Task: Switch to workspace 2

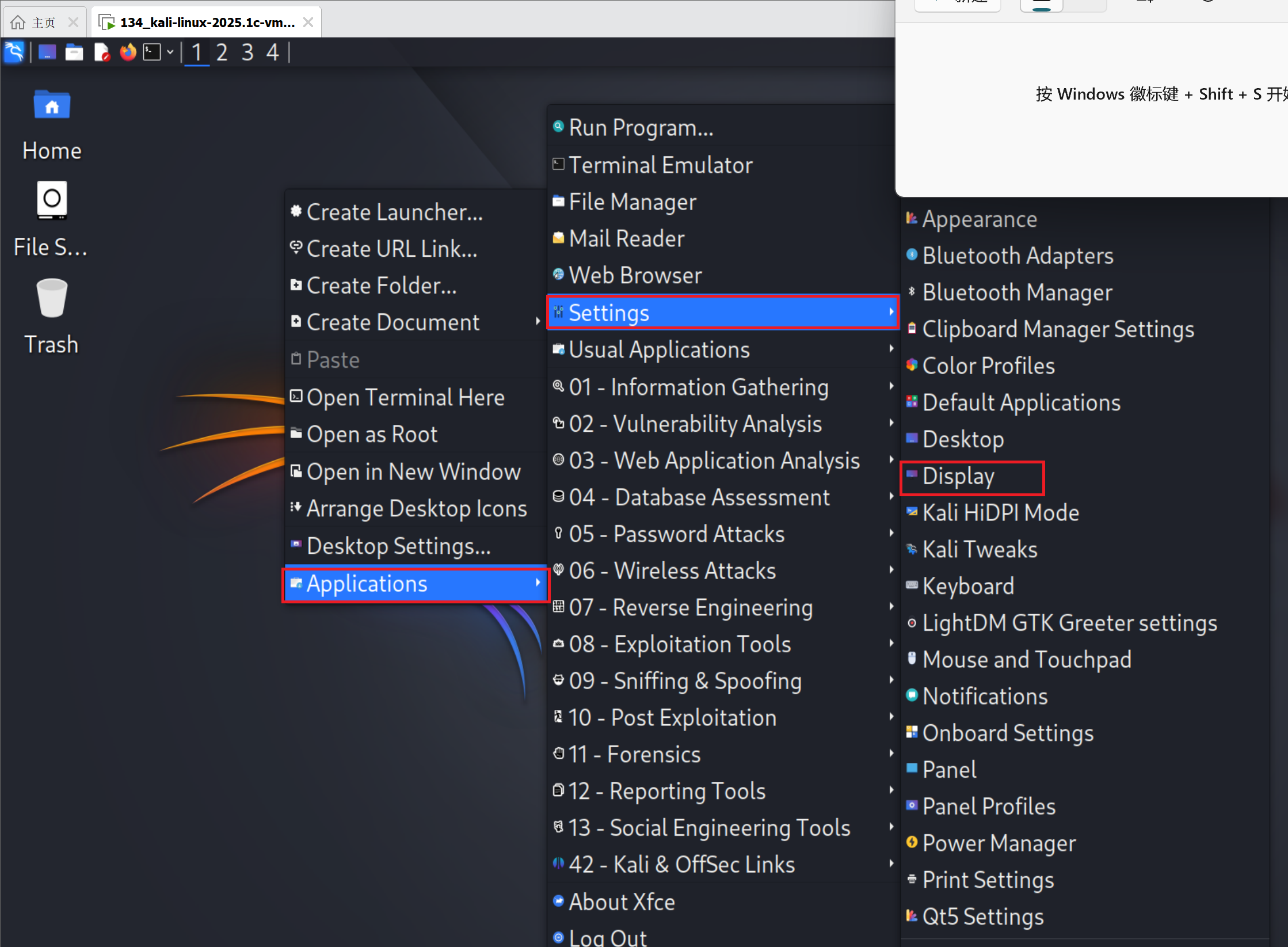Action: [222, 52]
